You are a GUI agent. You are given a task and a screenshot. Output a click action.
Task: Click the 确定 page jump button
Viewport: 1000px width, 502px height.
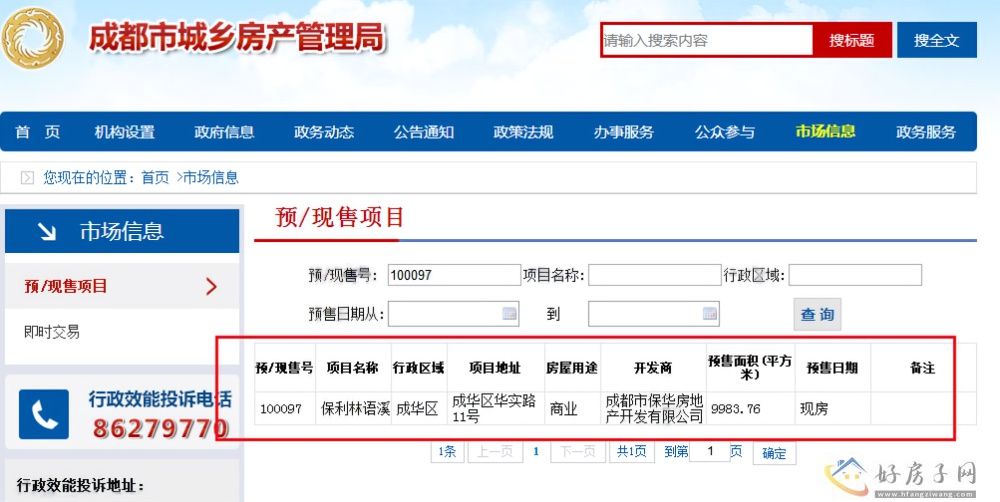(x=774, y=453)
